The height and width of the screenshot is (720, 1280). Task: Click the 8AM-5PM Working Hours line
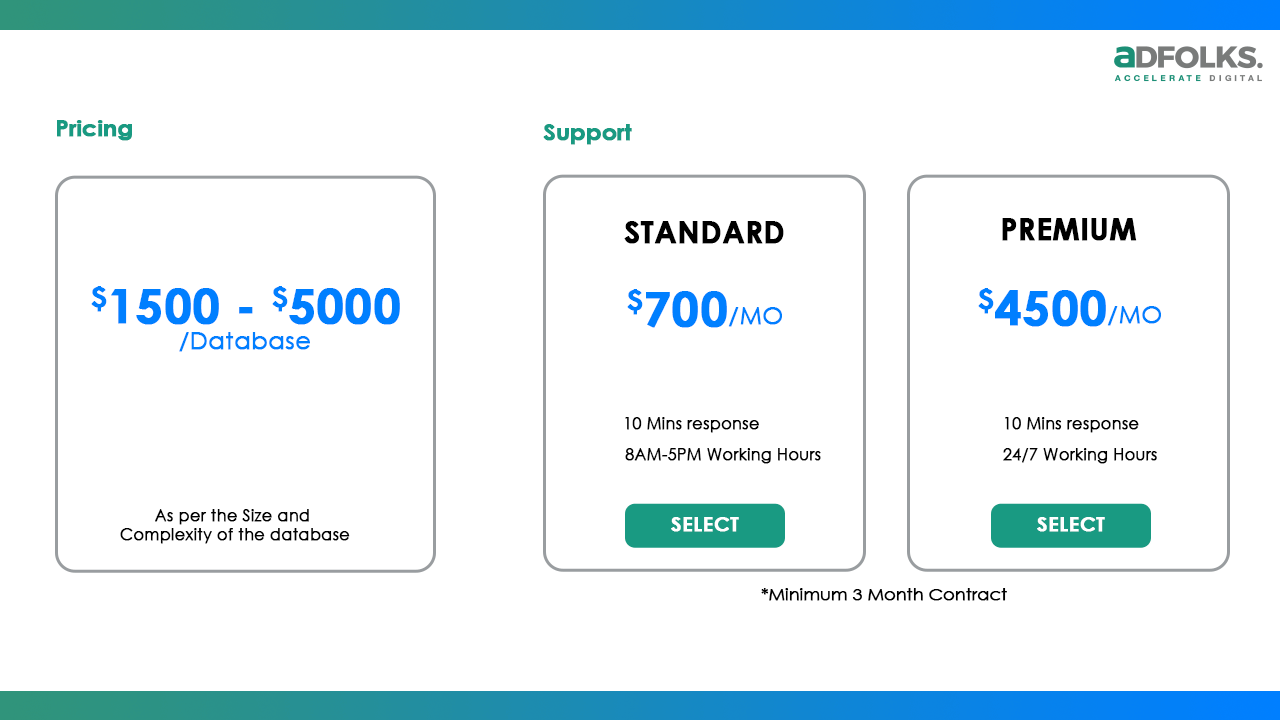coord(722,455)
